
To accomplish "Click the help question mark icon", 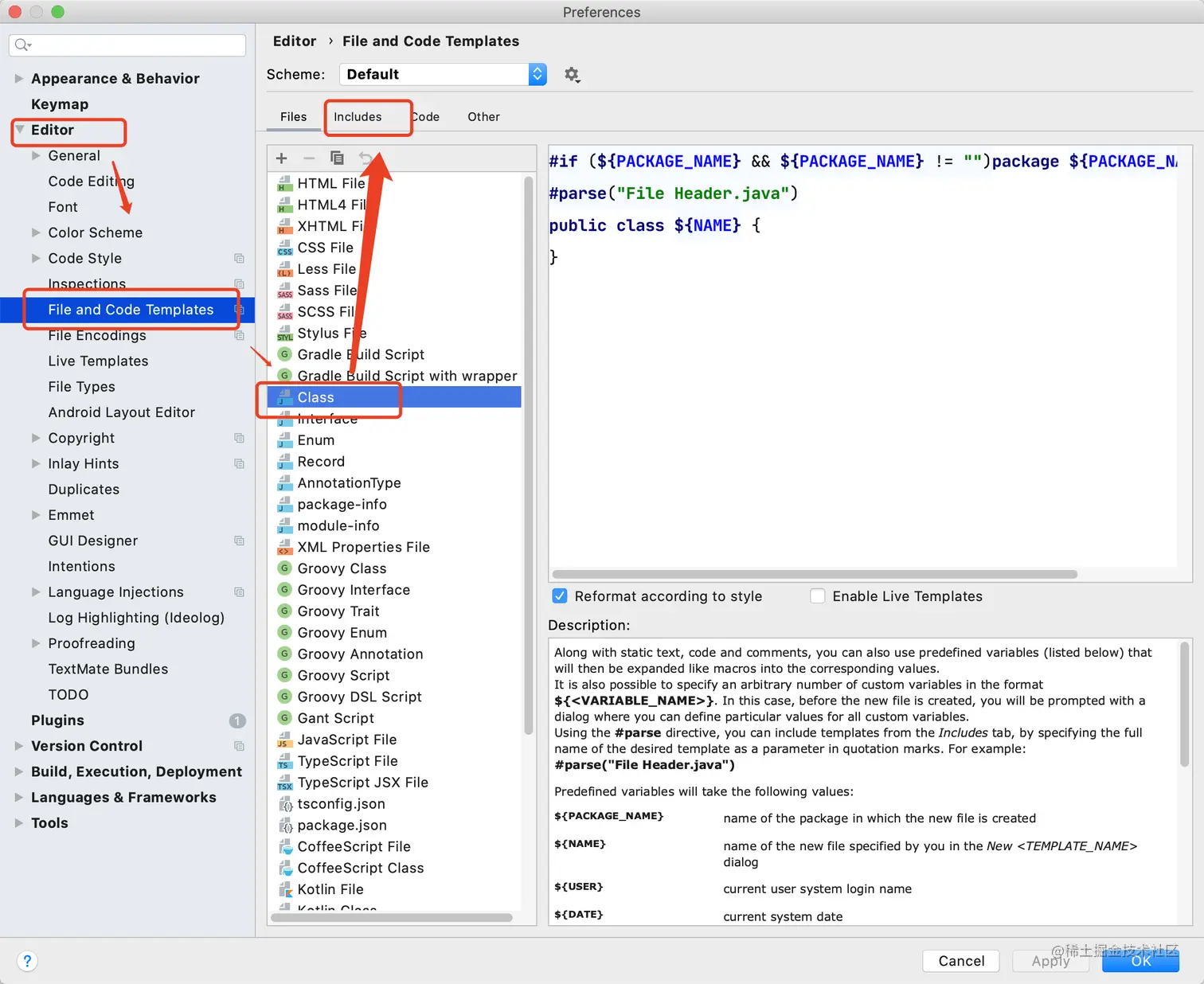I will click(27, 961).
